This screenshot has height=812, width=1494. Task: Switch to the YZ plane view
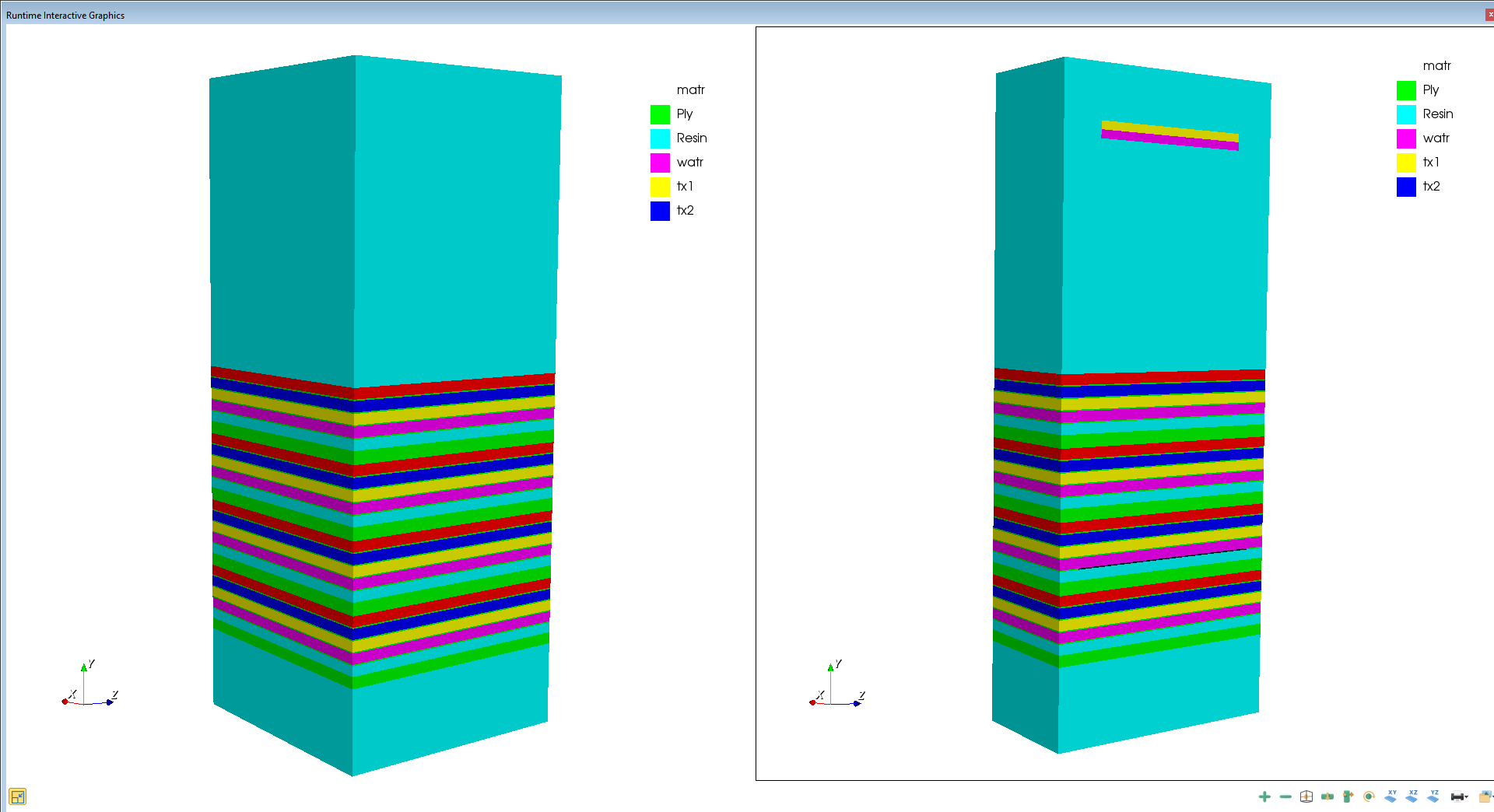tap(1433, 796)
